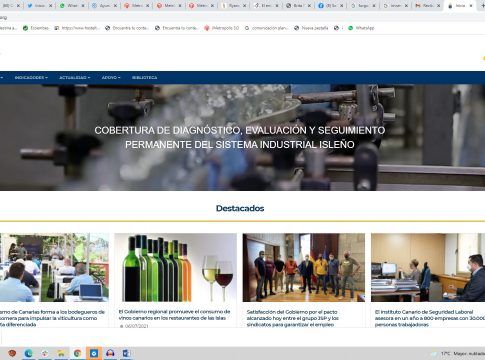Image resolution: width=485 pixels, height=360 pixels.
Task: Expand the INDICADORES menu
Action: pyautogui.click(x=31, y=77)
